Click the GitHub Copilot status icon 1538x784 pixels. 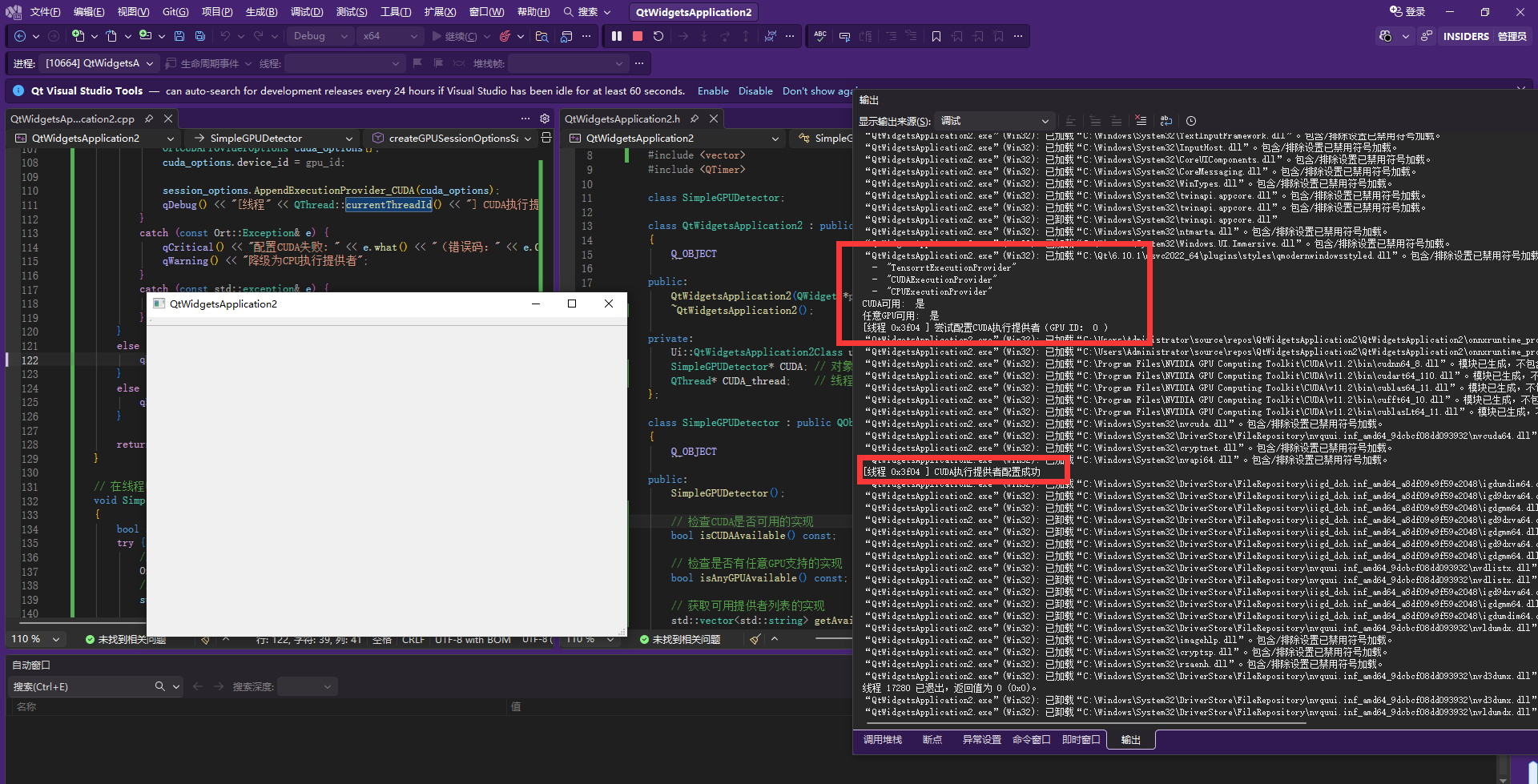tap(1386, 36)
